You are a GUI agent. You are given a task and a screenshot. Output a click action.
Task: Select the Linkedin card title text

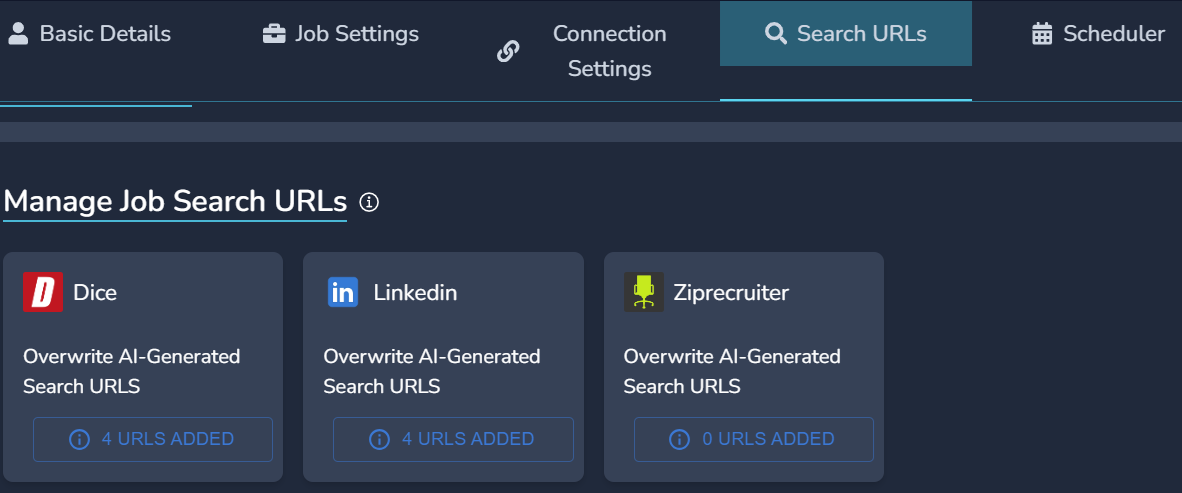pyautogui.click(x=415, y=293)
